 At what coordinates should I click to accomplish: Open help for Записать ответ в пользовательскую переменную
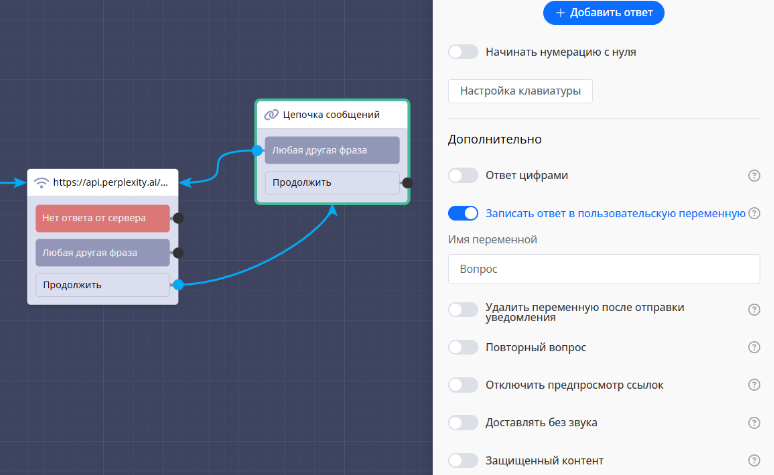pos(754,213)
